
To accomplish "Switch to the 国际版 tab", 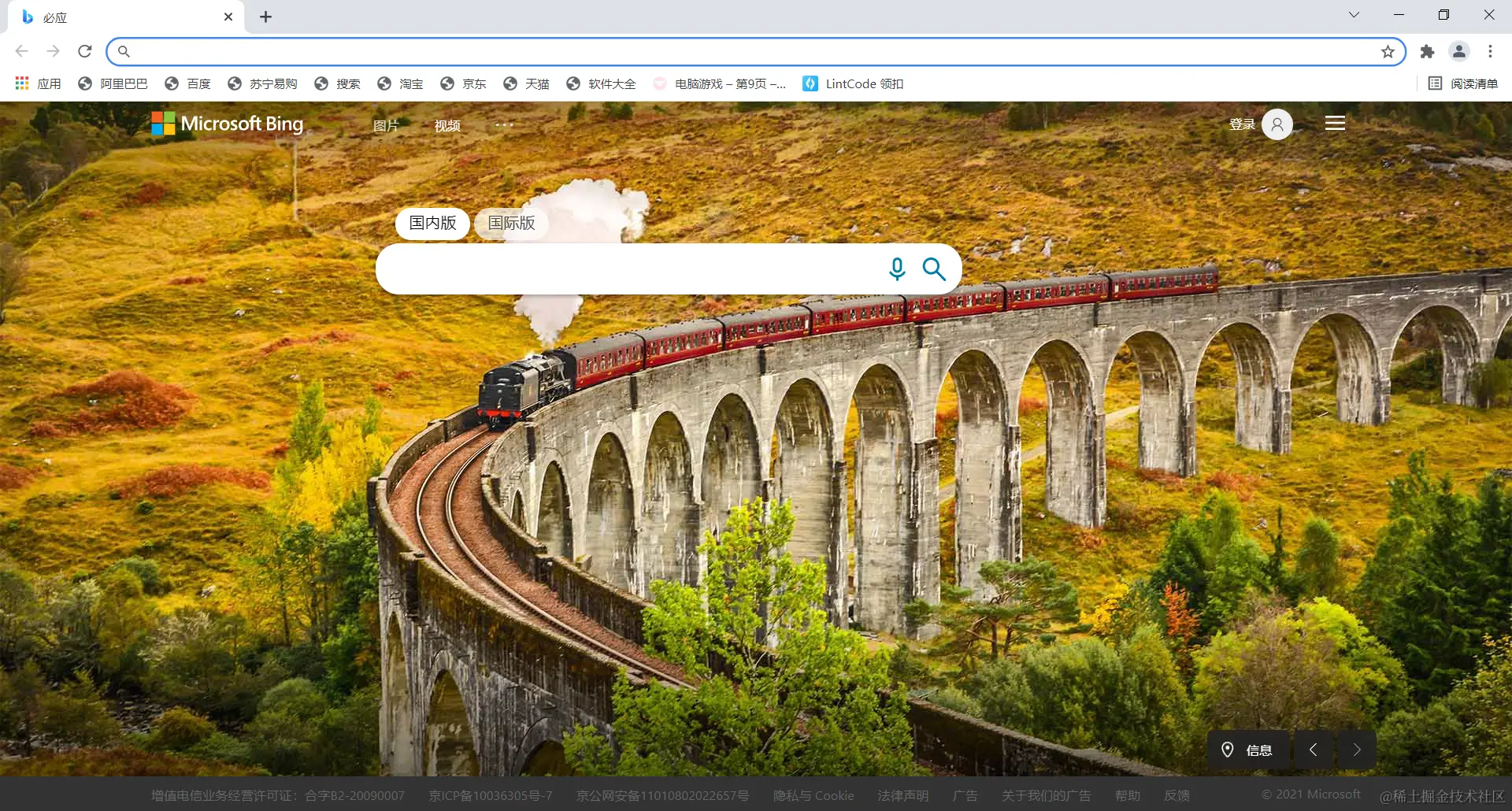I will pos(511,224).
